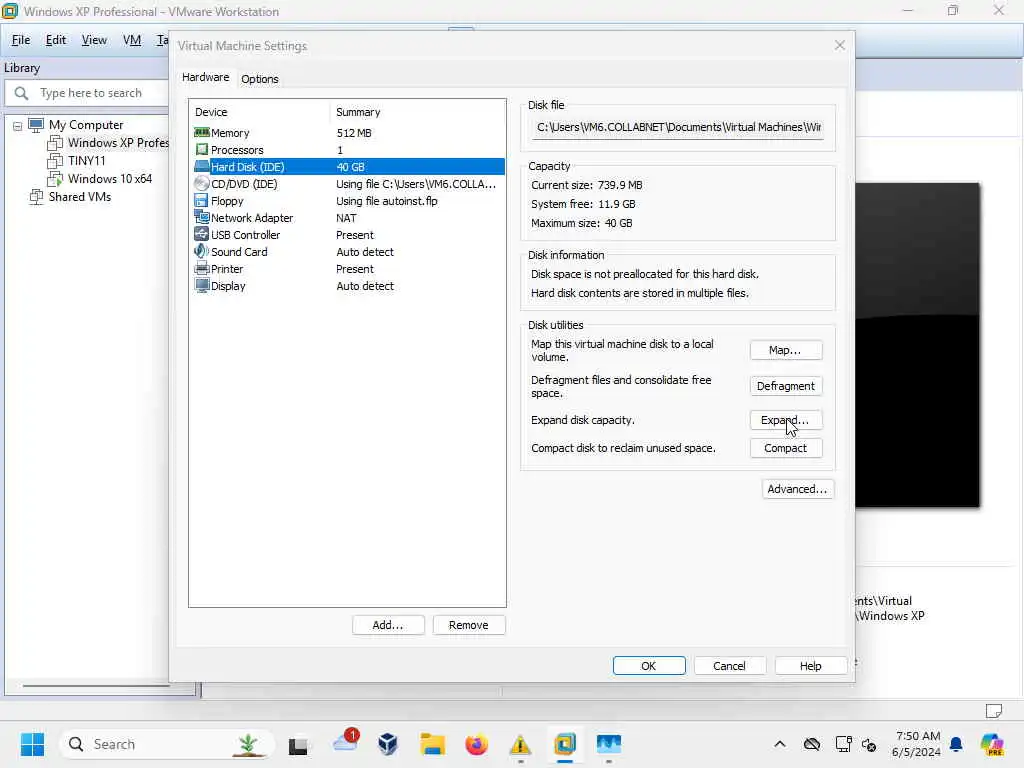Select the USB Controller icon
The image size is (1024, 768).
click(202, 234)
